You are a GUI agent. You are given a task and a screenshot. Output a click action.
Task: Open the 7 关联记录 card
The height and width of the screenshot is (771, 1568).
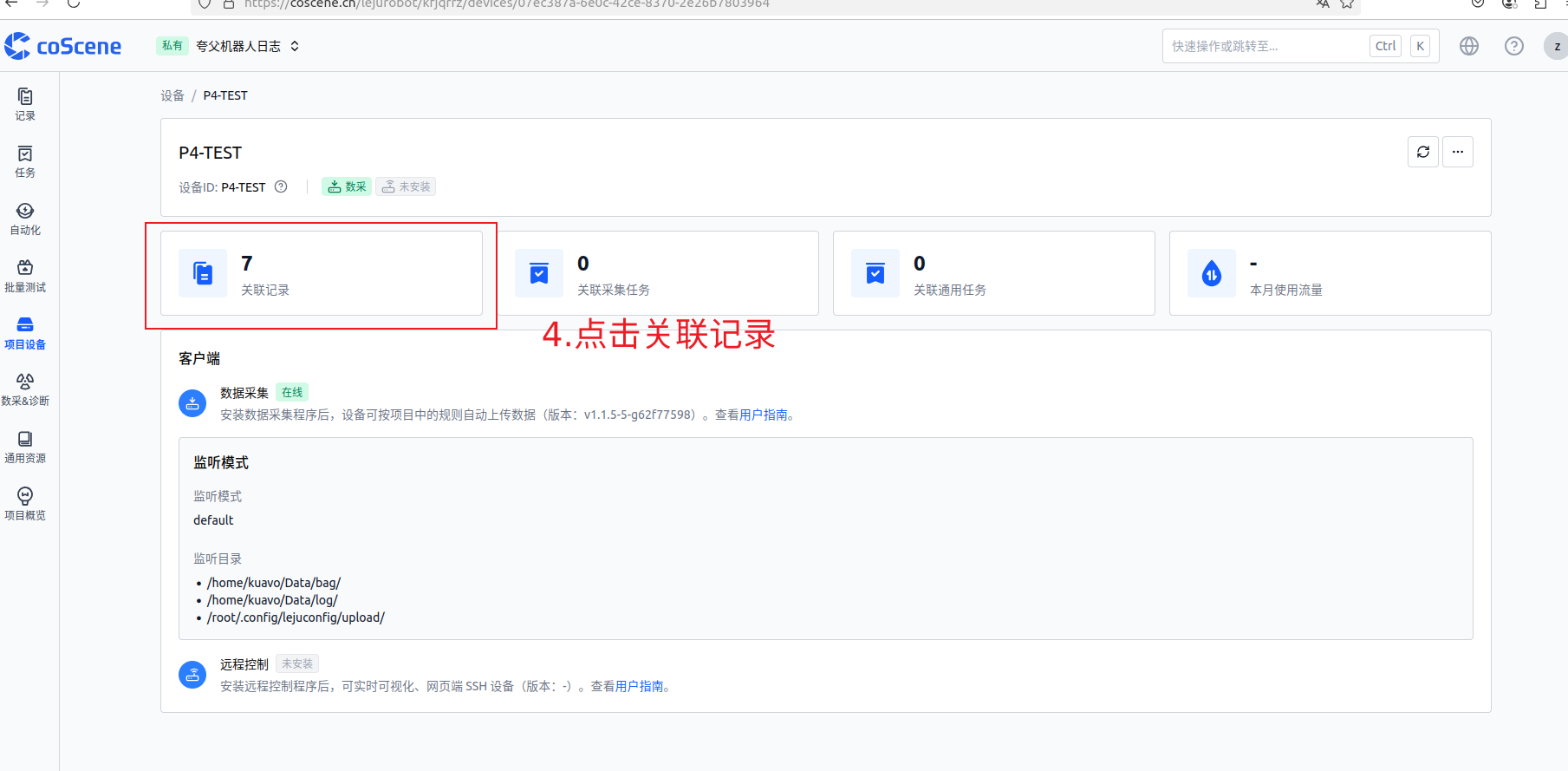point(322,273)
